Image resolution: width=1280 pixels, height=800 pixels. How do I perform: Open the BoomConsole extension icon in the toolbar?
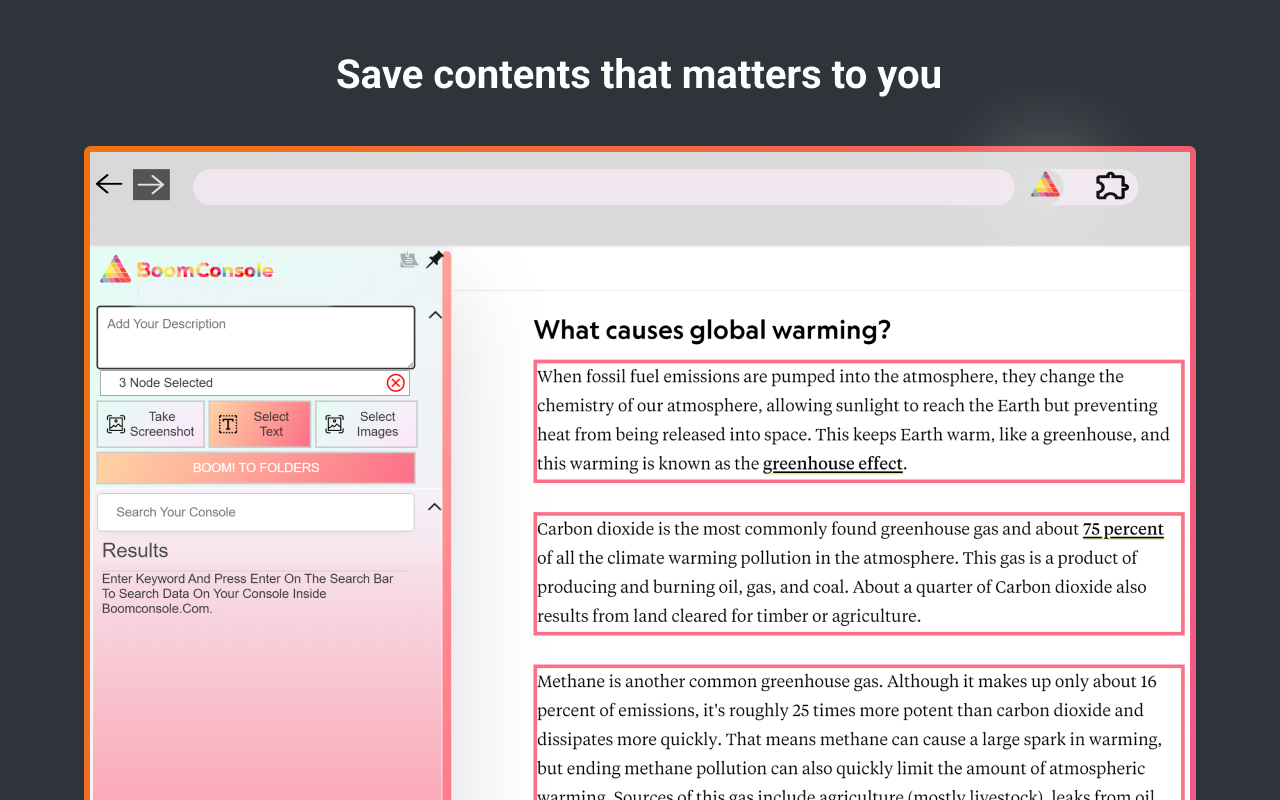(x=1045, y=185)
